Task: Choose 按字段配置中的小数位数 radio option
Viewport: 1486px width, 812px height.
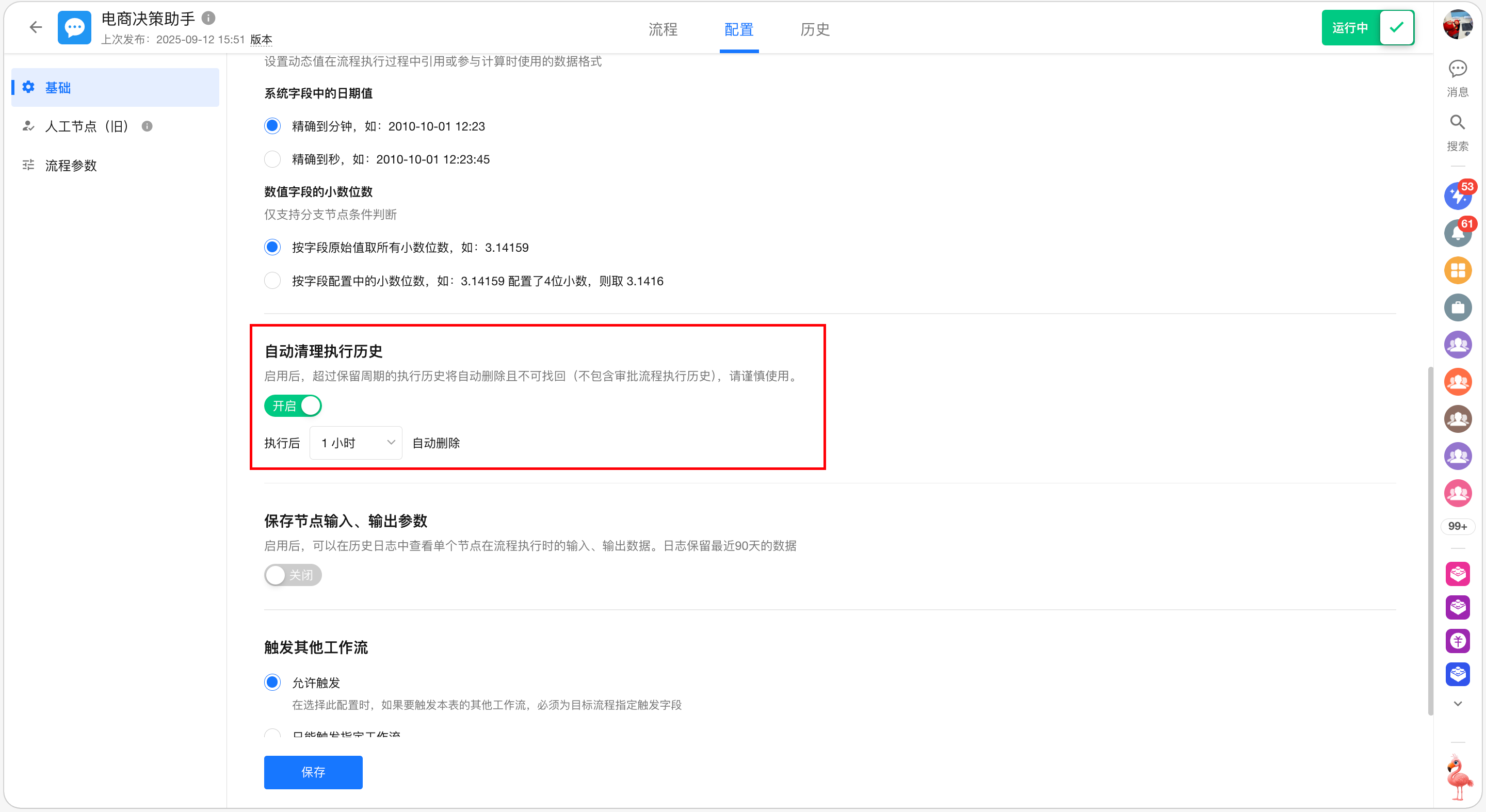Action: 272,281
